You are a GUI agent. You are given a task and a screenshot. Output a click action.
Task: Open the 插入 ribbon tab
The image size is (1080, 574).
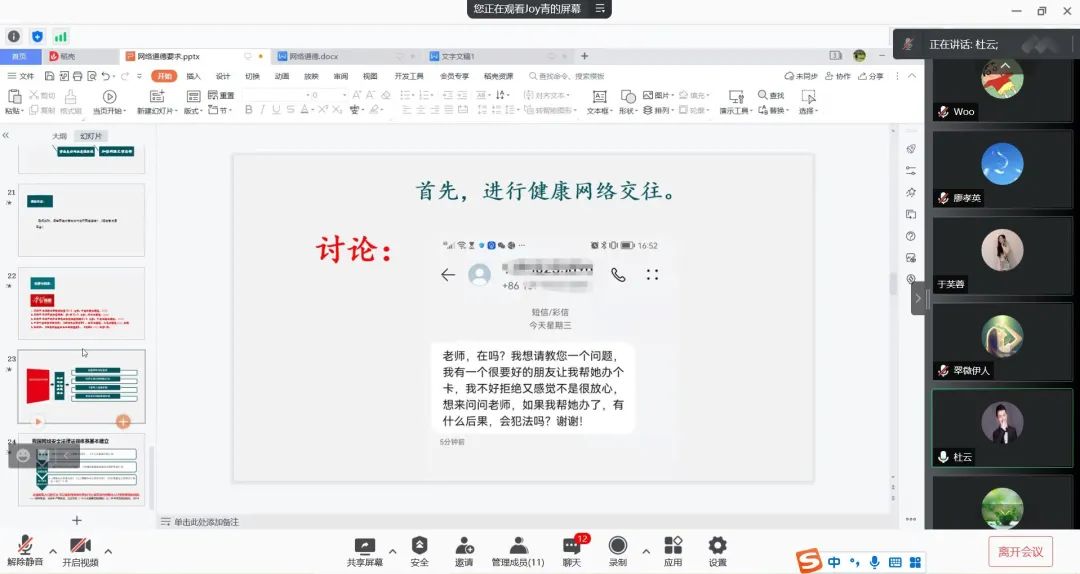click(x=193, y=76)
